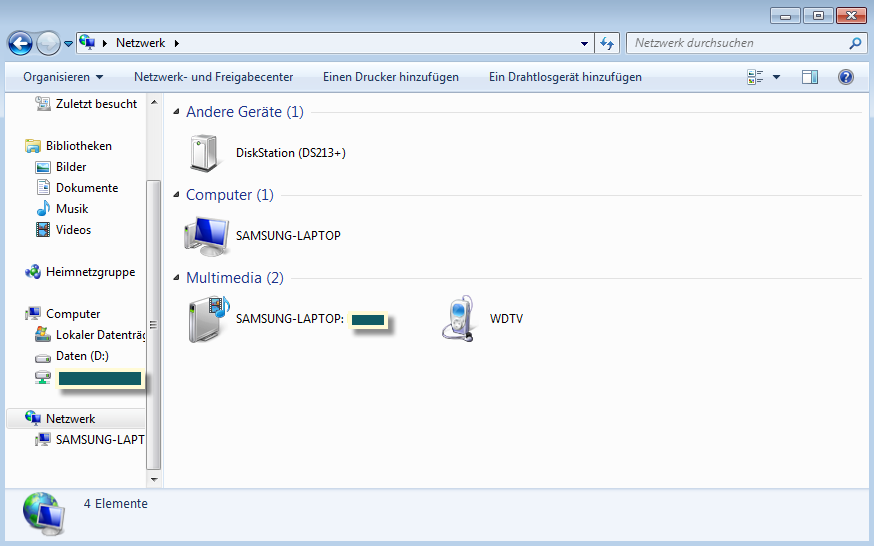Screen dimensions: 874x546
Task: Change the view with the view icon
Action: 755,77
